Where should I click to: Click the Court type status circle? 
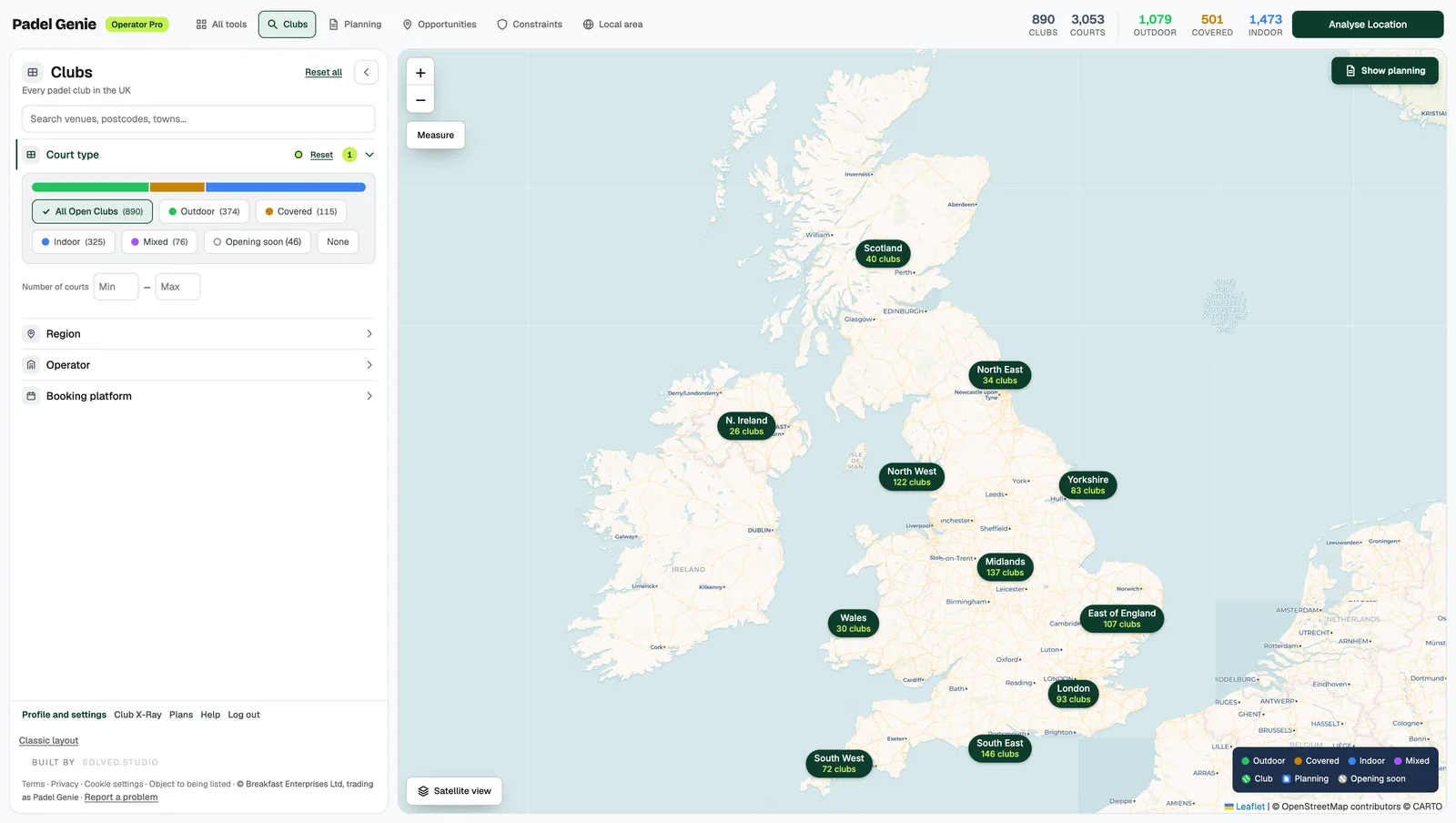click(298, 155)
